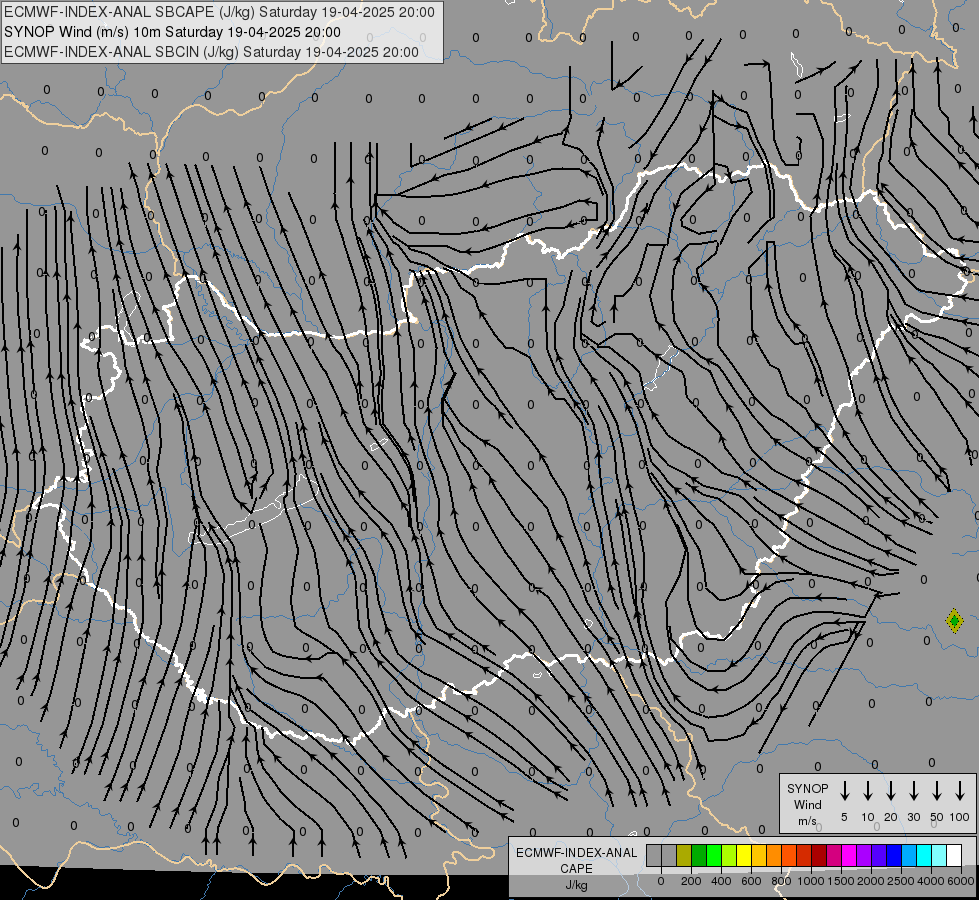Click the wind legend arrow above 10
This screenshot has width=979, height=900.
pyautogui.click(x=868, y=791)
